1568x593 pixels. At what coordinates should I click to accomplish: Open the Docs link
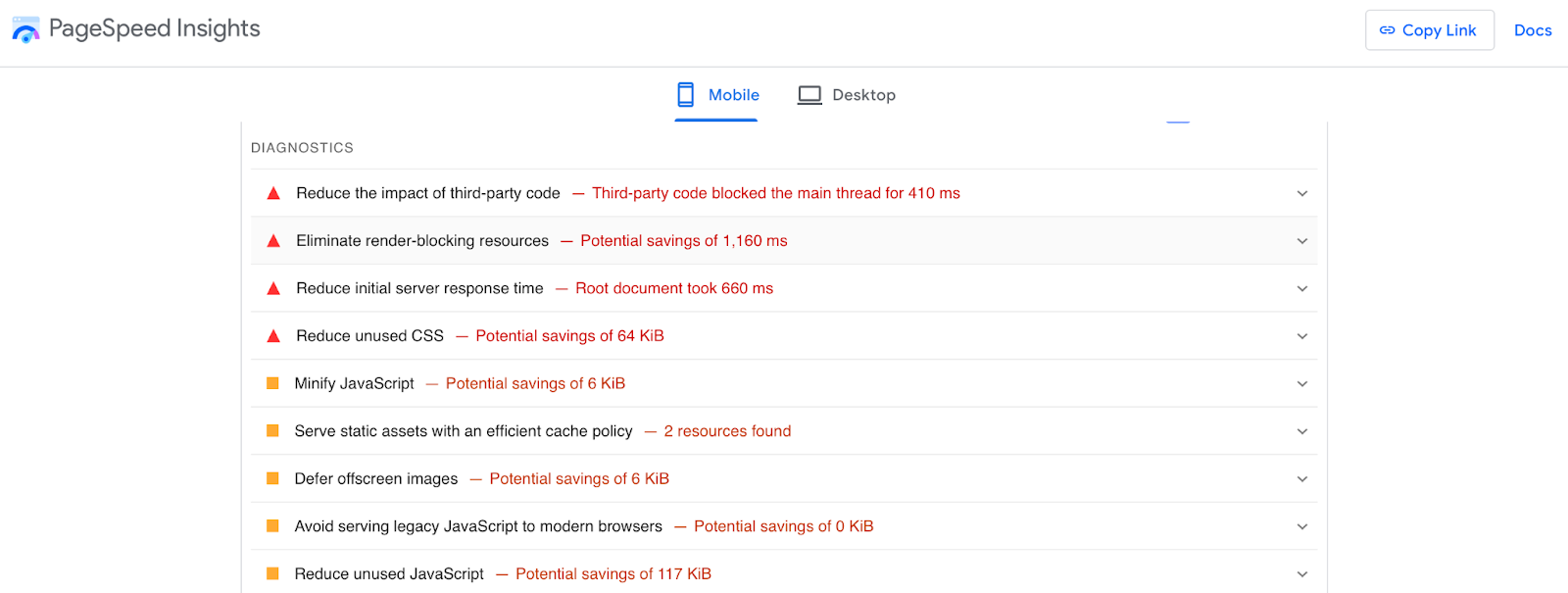tap(1533, 30)
